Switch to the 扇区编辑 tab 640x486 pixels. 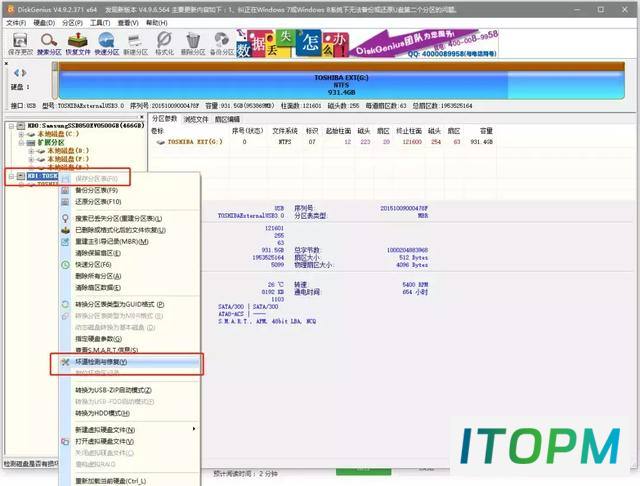[x=227, y=120]
